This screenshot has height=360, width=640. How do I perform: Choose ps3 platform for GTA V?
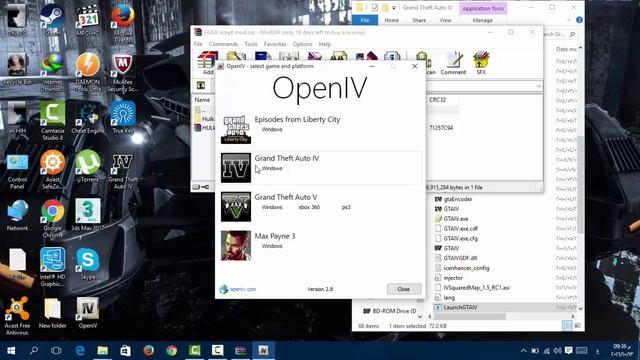click(346, 207)
